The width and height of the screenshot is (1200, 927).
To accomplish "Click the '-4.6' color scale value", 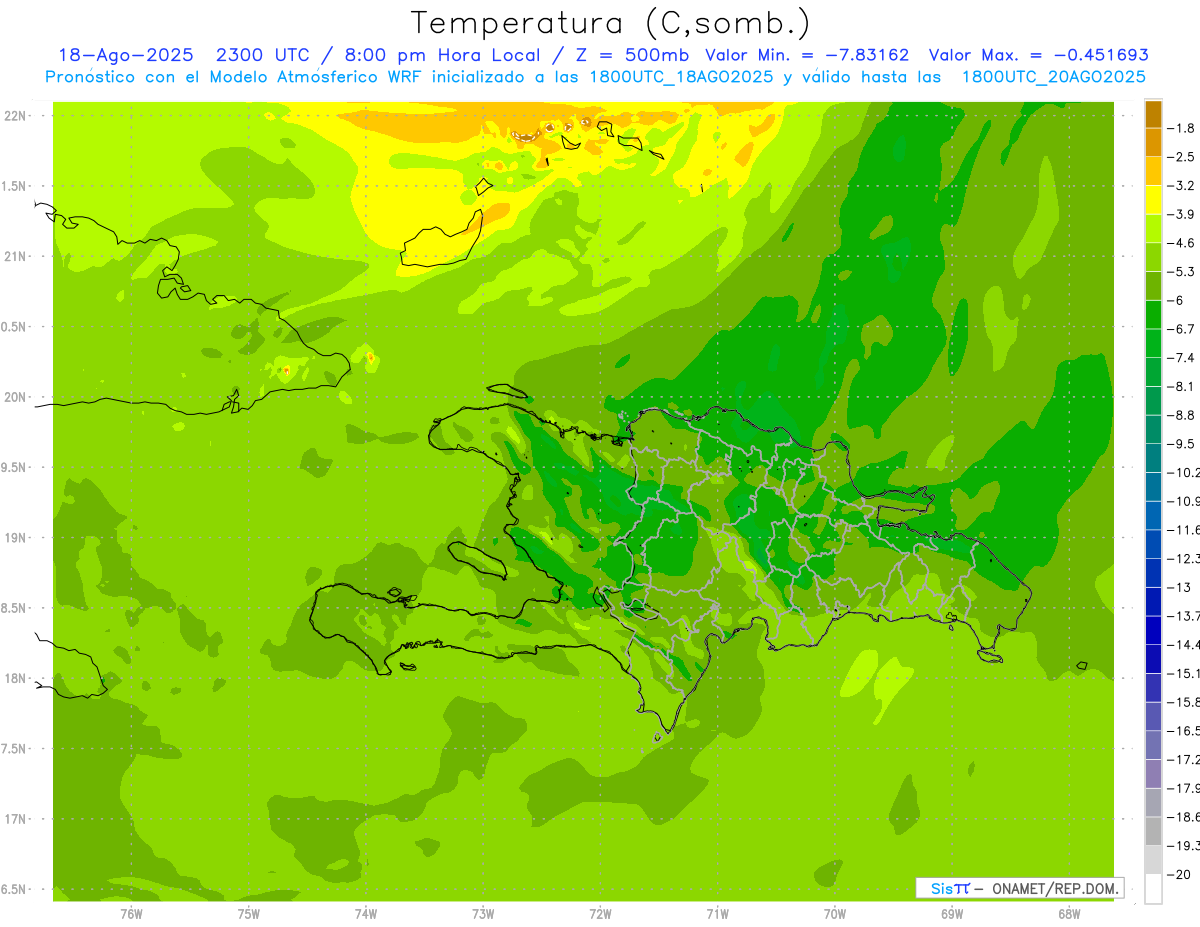I will click(x=1182, y=243).
